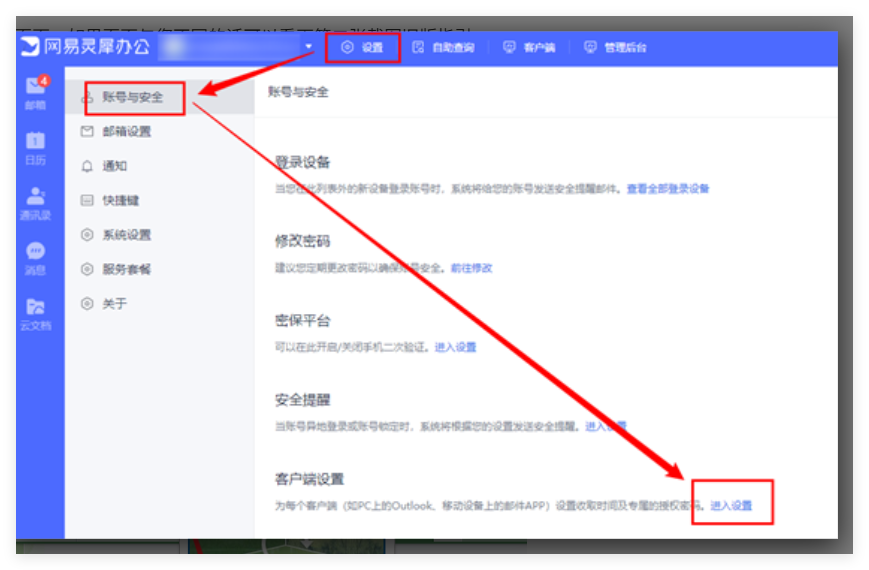Screen dimensions: 869x570
Task: Click the 客户端设置 section heading
Action: [x=310, y=479]
